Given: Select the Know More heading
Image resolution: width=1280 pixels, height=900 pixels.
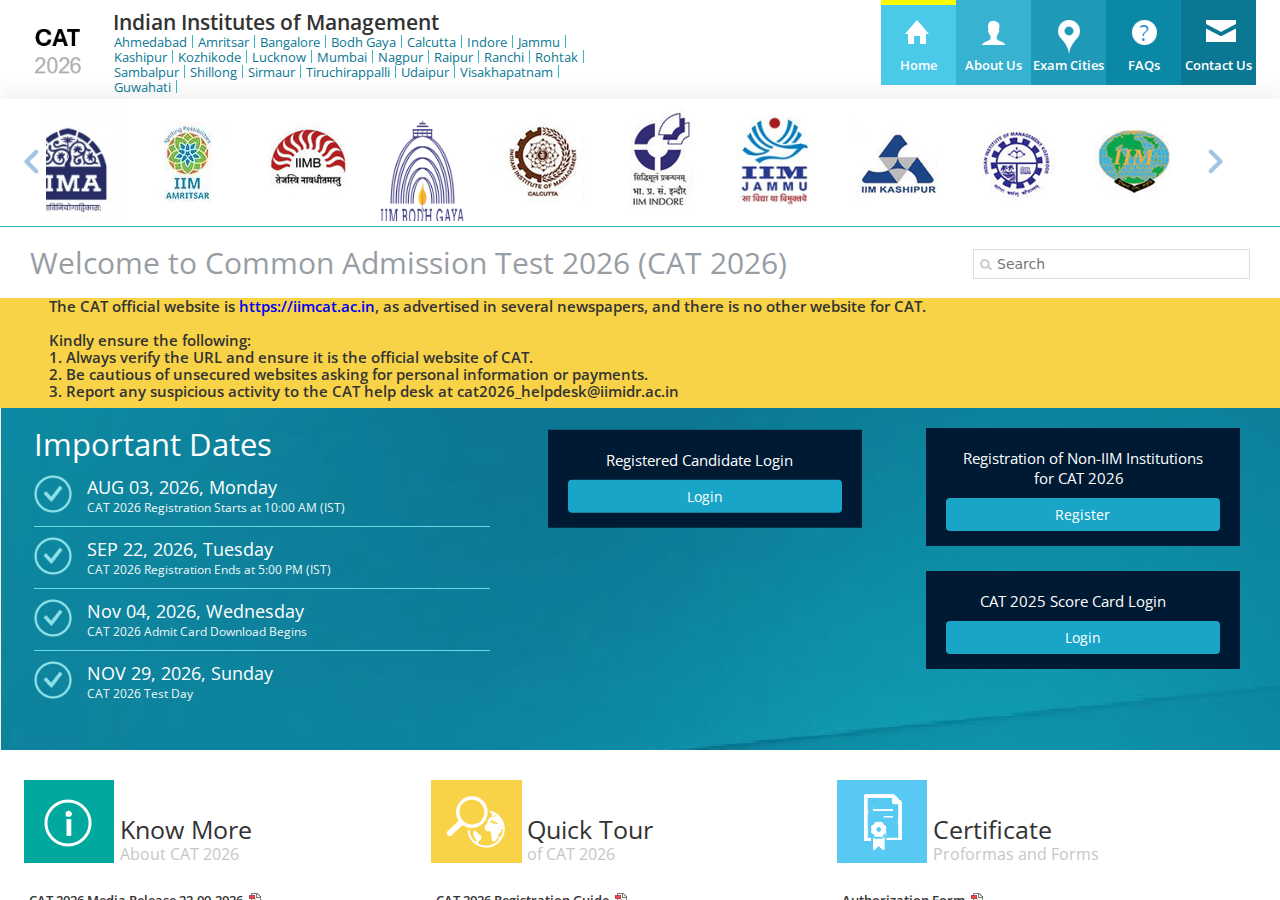Looking at the screenshot, I should (186, 830).
